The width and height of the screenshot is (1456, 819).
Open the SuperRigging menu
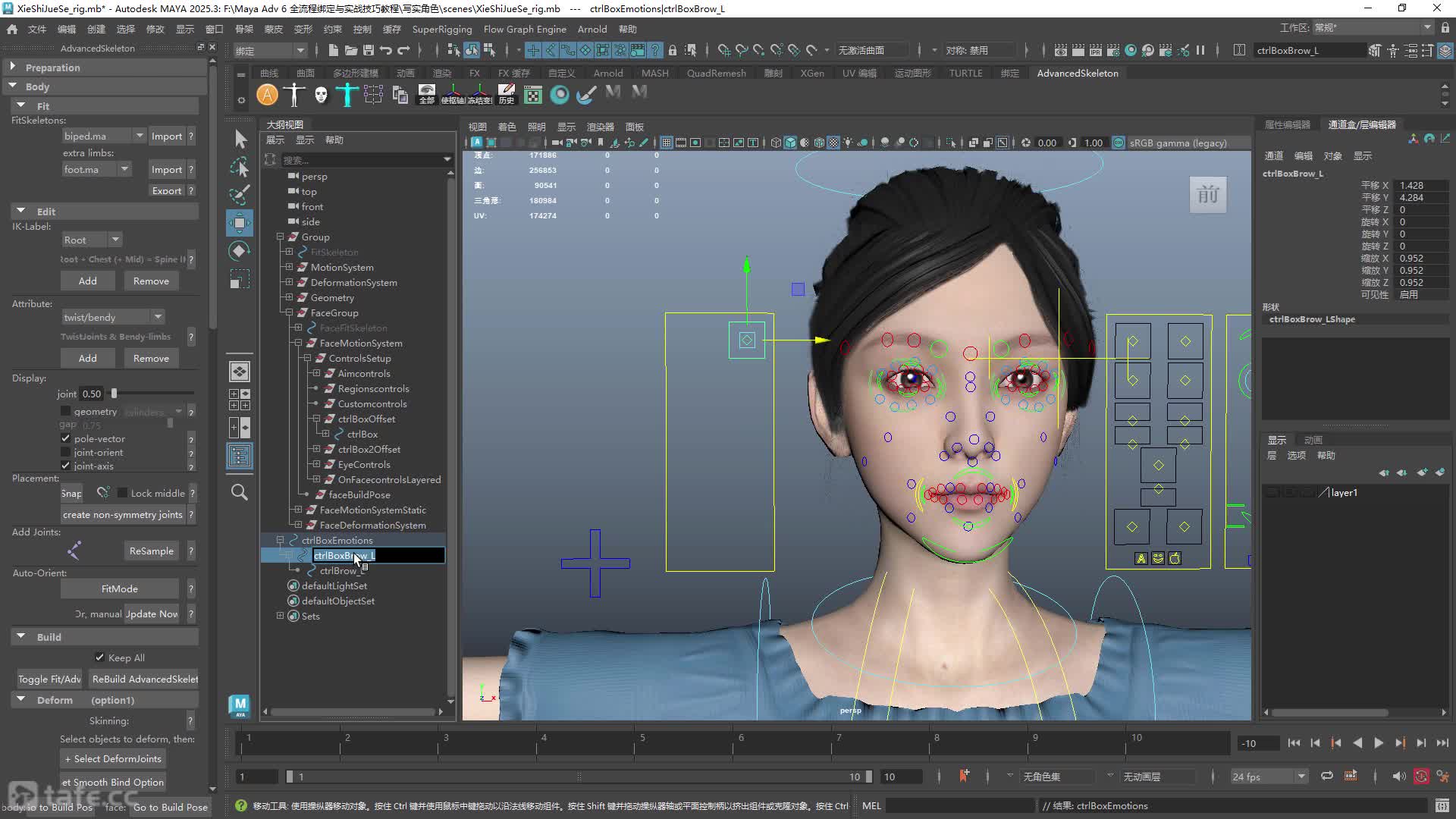(x=442, y=29)
